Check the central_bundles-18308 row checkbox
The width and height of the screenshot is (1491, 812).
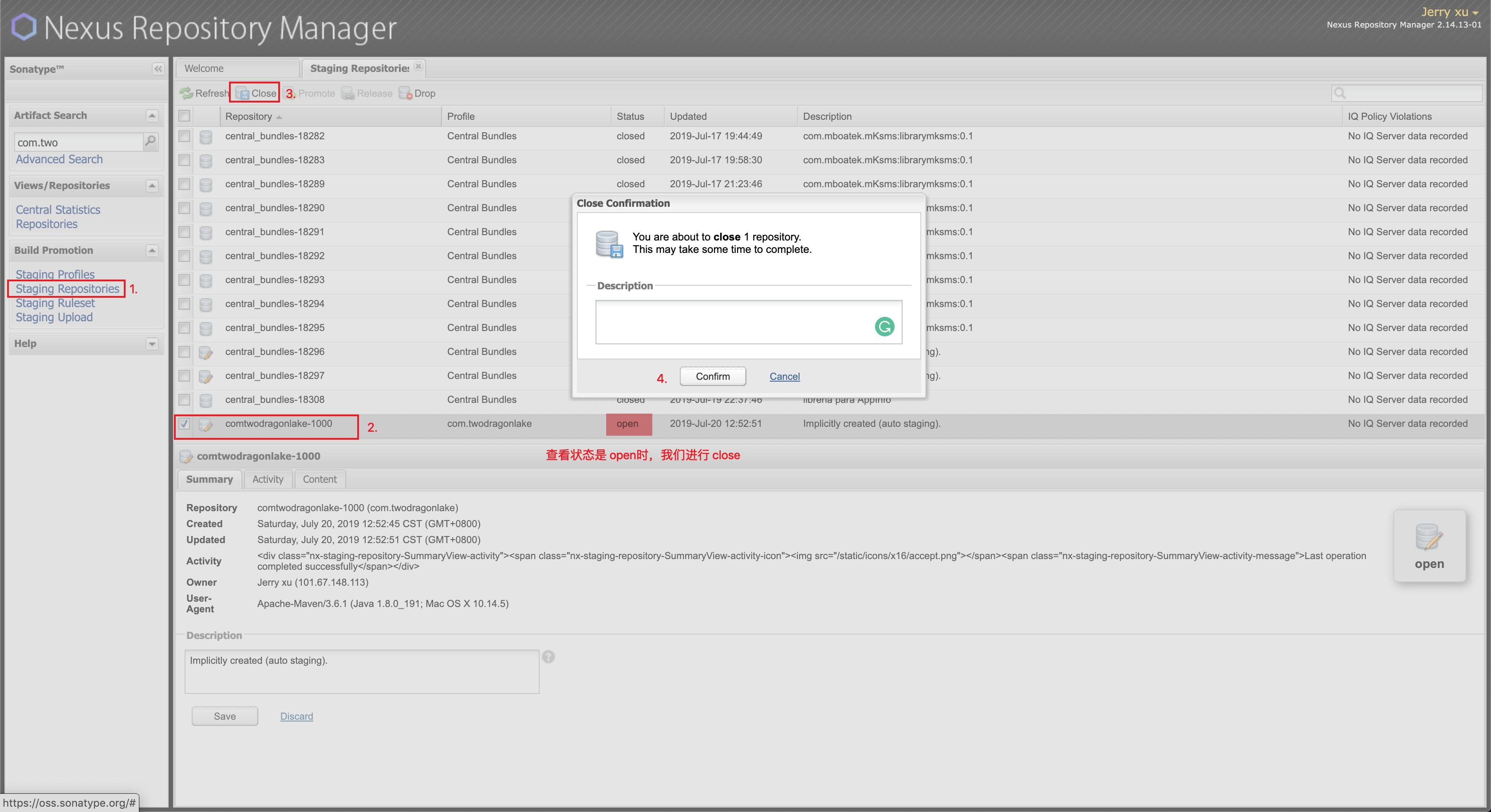pyautogui.click(x=184, y=400)
